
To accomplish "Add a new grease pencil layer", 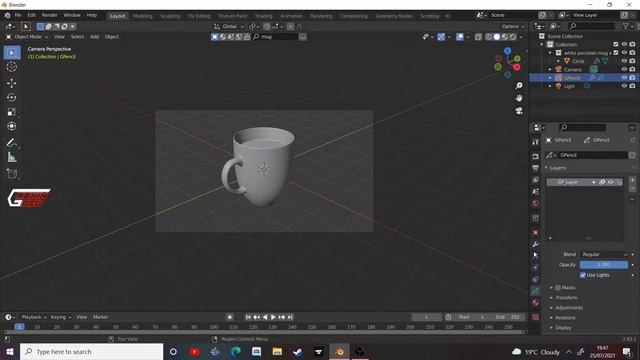I will pos(632,180).
